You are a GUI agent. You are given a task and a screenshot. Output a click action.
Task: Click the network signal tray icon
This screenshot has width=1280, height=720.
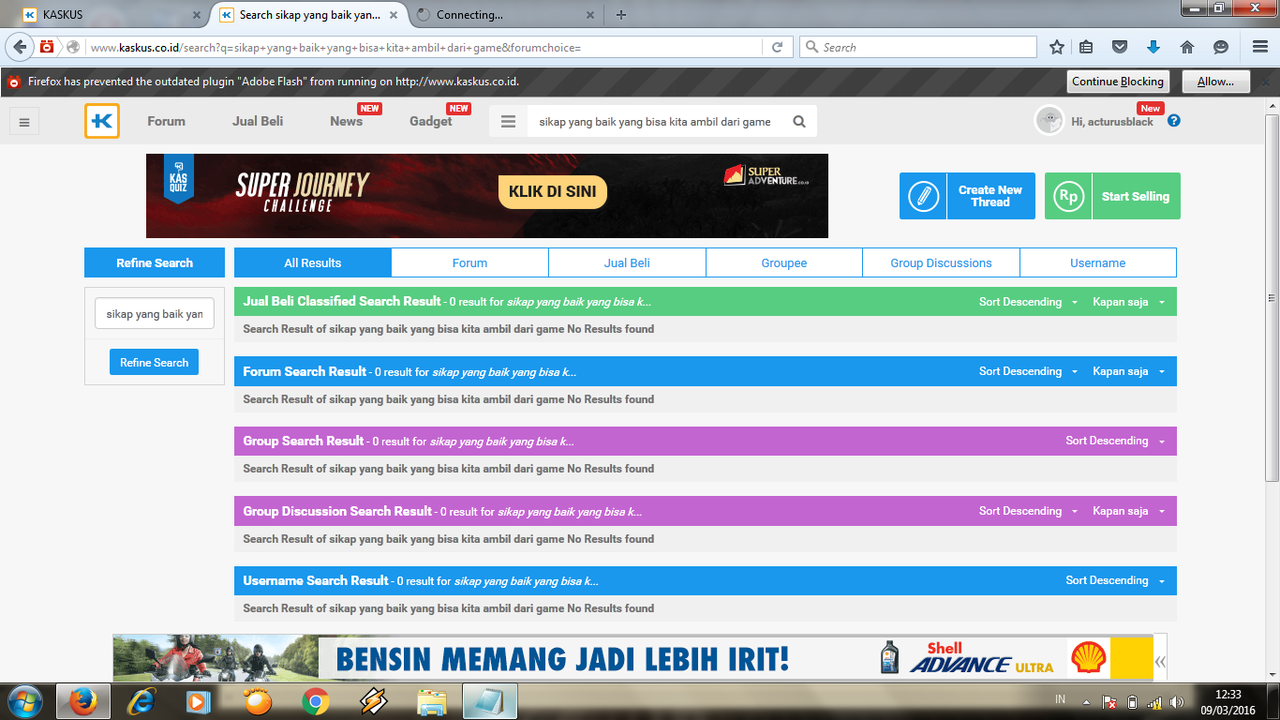(1154, 702)
